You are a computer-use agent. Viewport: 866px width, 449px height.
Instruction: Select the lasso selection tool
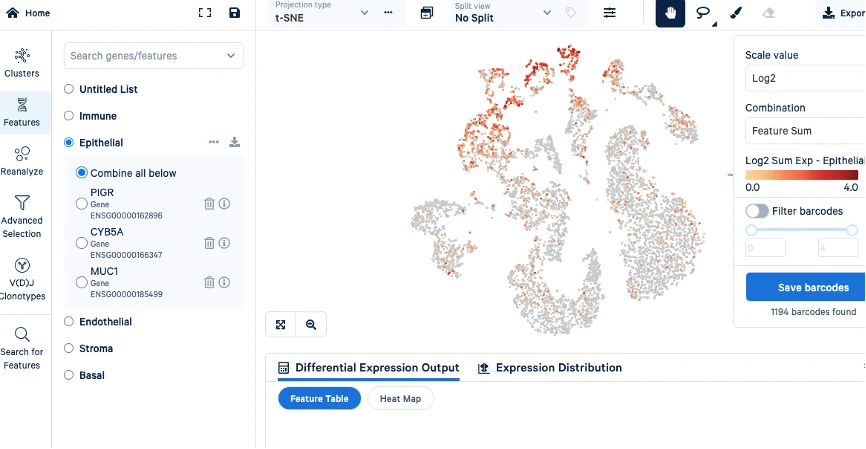(704, 13)
